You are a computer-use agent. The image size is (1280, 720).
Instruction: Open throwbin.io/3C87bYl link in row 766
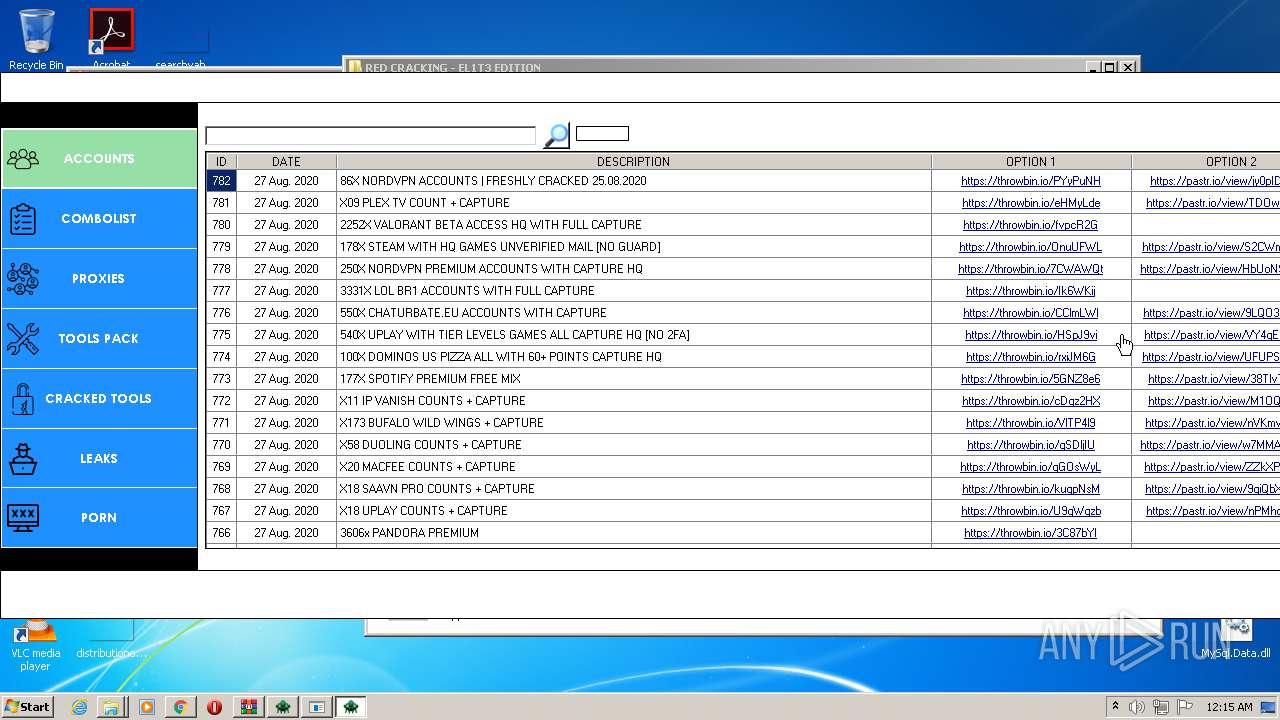coord(1031,533)
